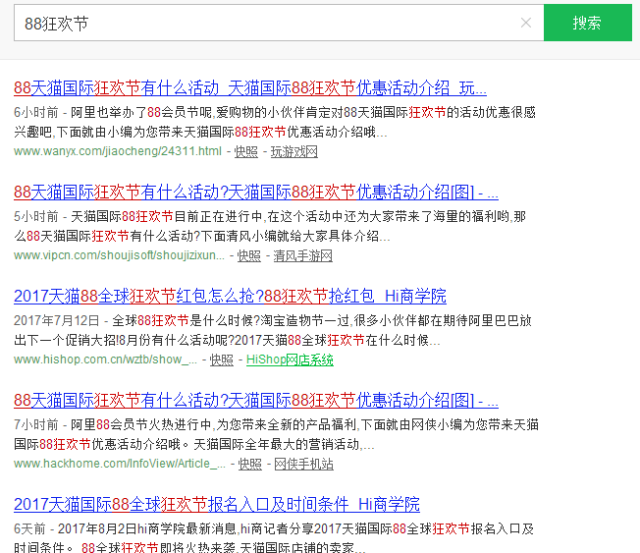Image resolution: width=640 pixels, height=553 pixels.
Task: Click the green HiShop网店系统 link
Action: click(290, 360)
